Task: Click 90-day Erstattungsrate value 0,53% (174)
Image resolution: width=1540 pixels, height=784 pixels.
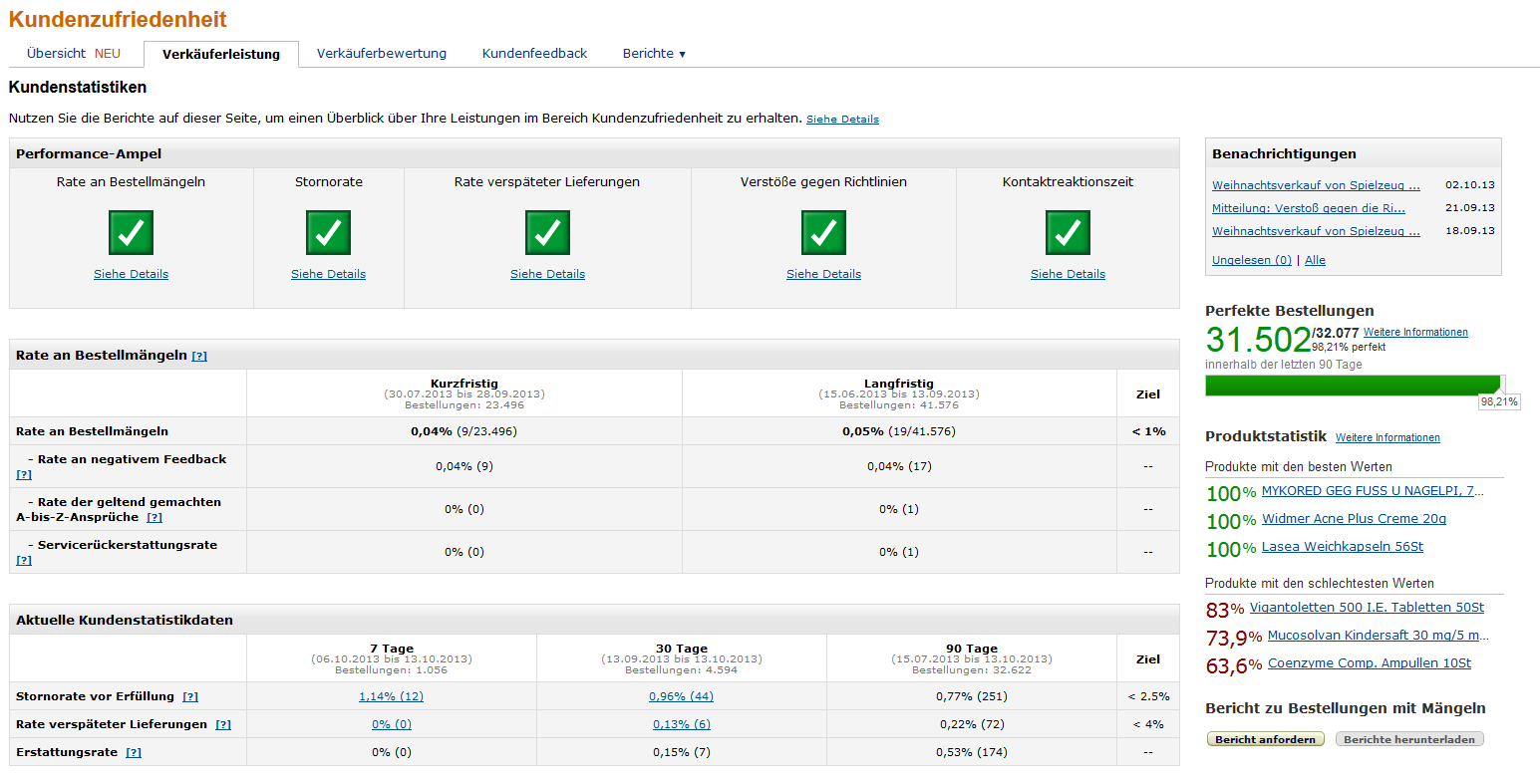Action: tap(972, 753)
